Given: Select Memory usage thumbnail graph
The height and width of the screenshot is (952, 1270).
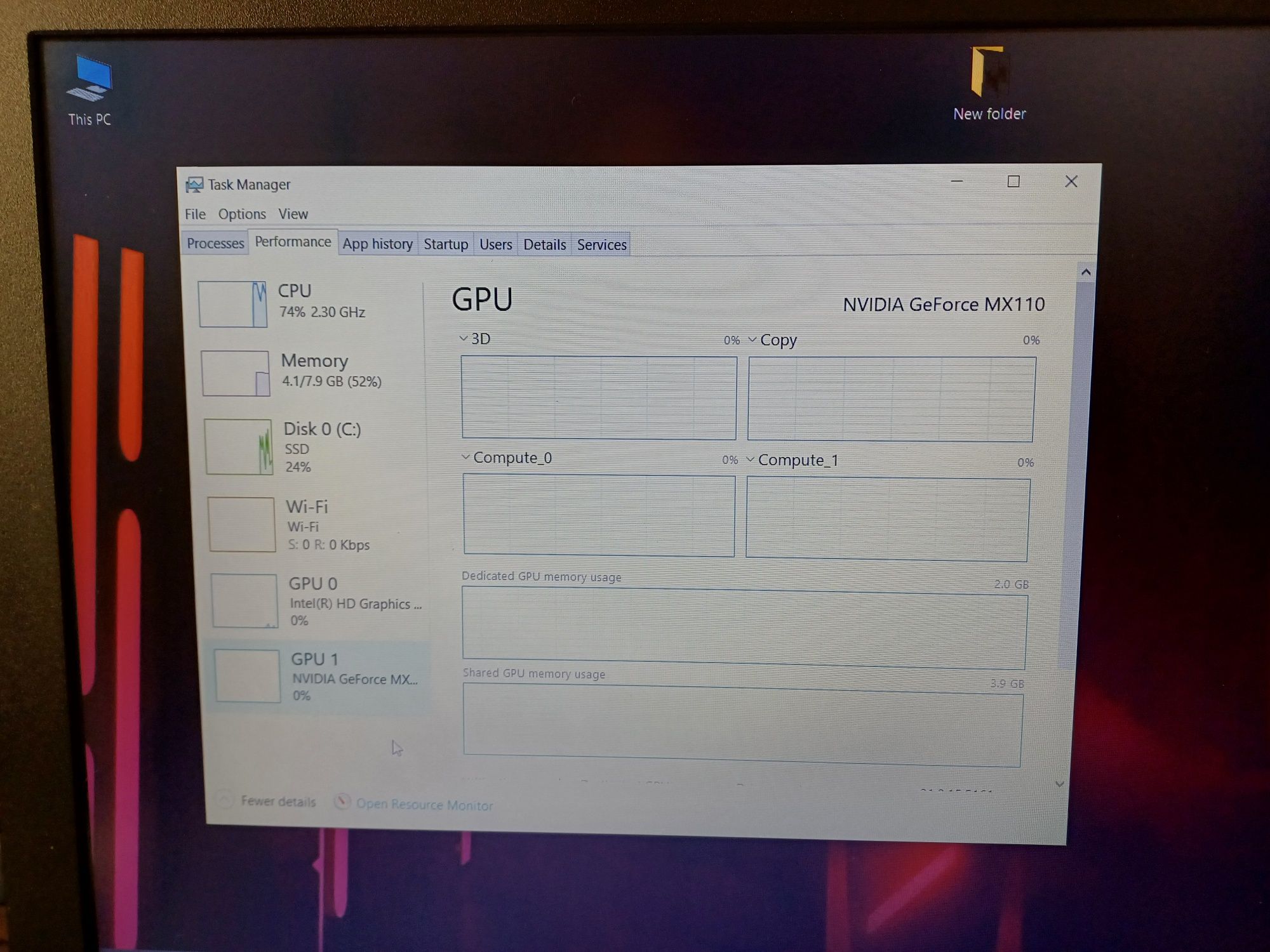Looking at the screenshot, I should [236, 373].
